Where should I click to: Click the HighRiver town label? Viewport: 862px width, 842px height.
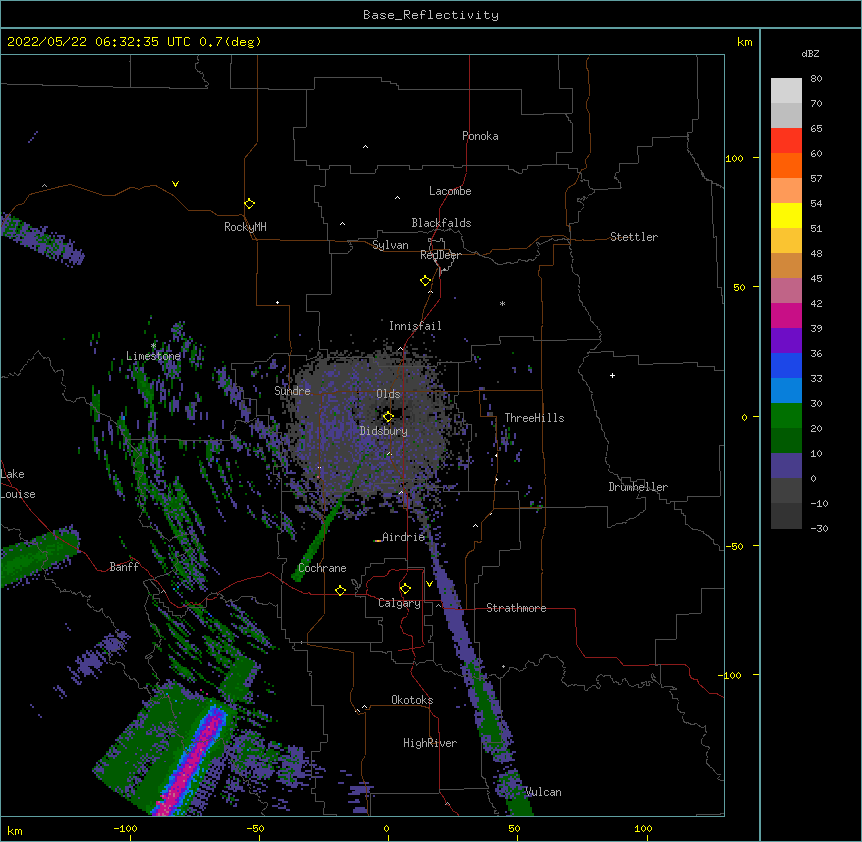click(x=430, y=743)
